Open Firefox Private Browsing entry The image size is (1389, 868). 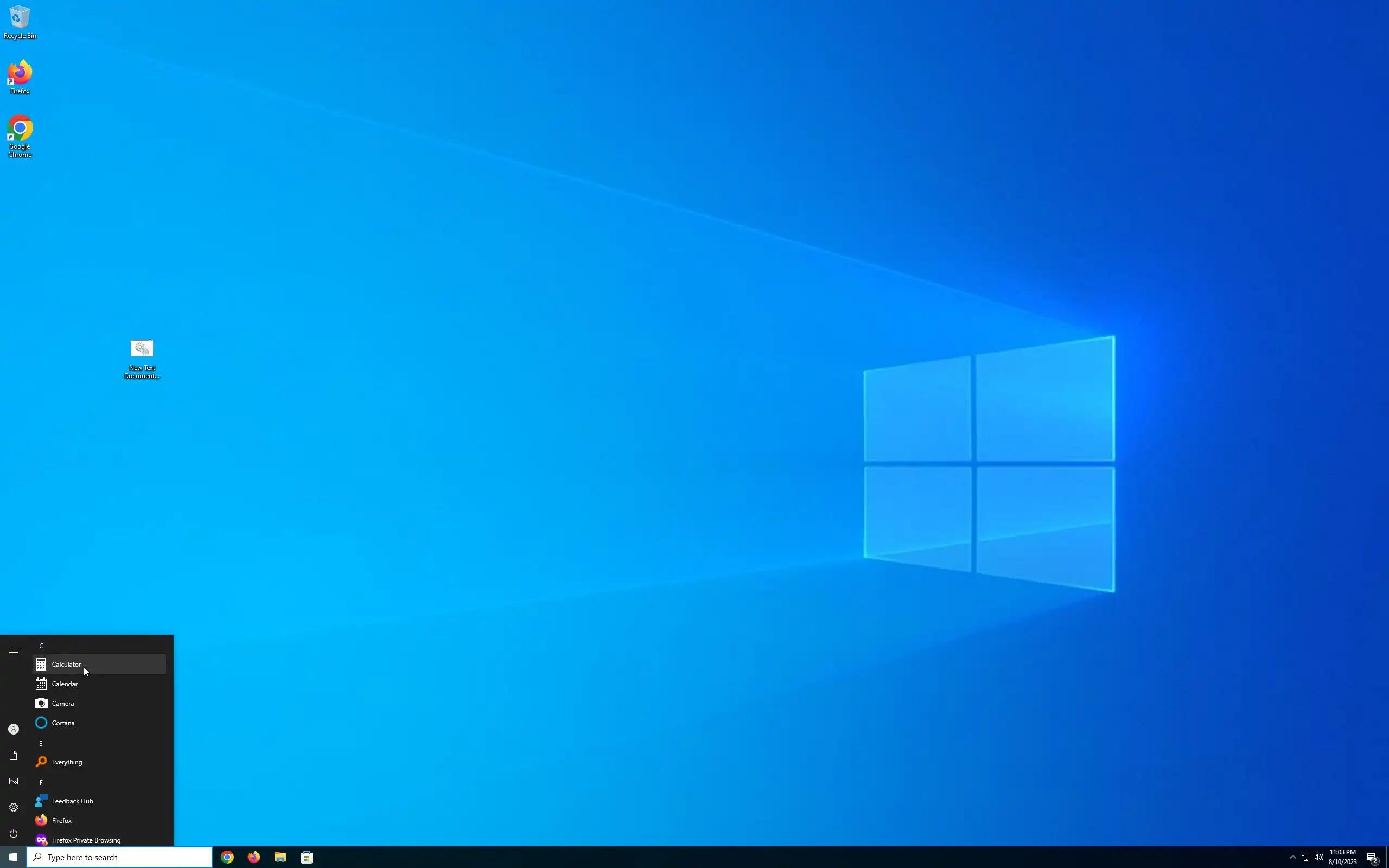[86, 840]
